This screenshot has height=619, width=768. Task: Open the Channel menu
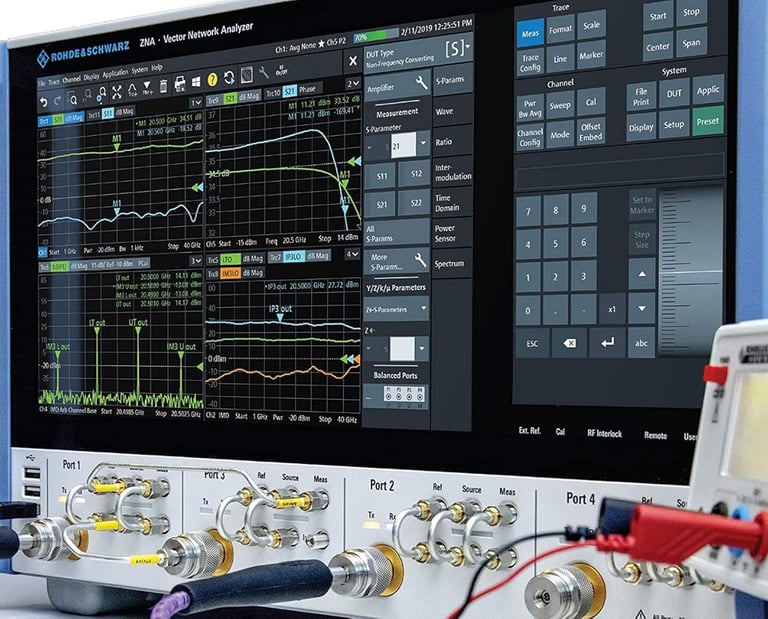(72, 79)
